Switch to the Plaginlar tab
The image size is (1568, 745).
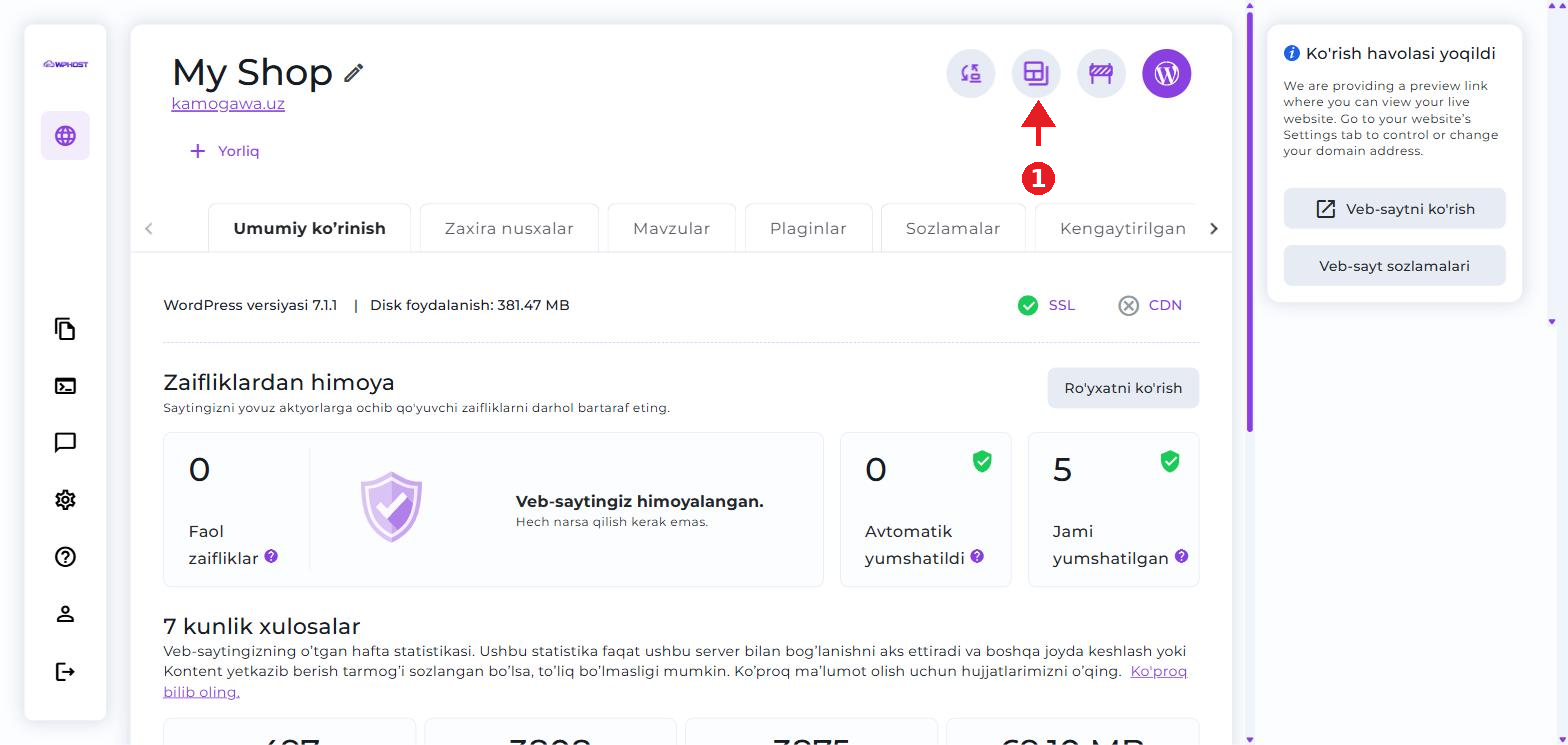pos(808,228)
